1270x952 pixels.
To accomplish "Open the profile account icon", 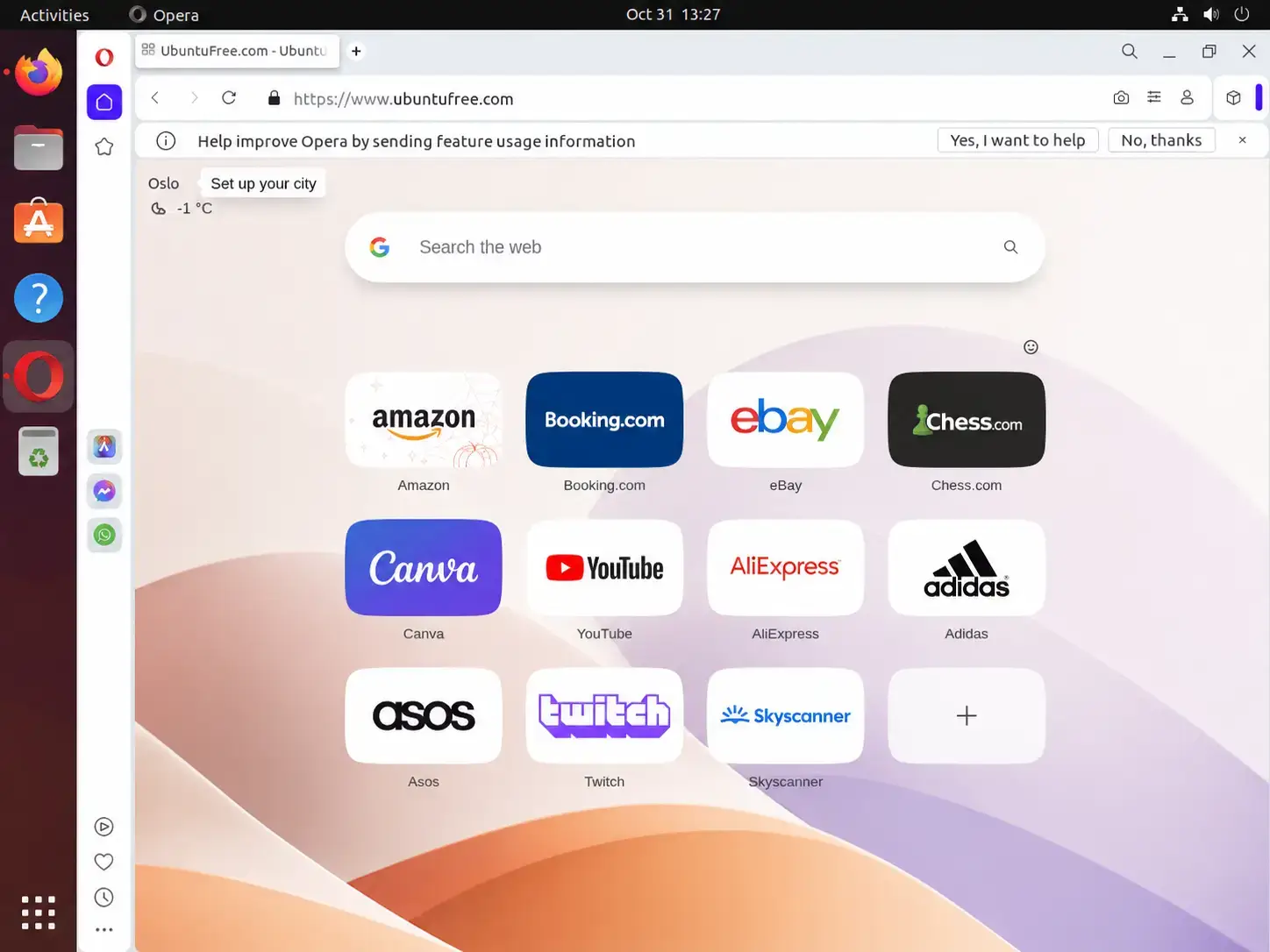I will pyautogui.click(x=1187, y=98).
